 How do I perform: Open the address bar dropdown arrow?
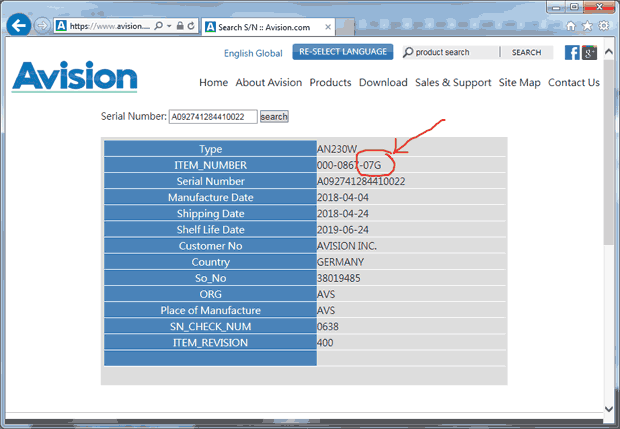click(x=169, y=26)
